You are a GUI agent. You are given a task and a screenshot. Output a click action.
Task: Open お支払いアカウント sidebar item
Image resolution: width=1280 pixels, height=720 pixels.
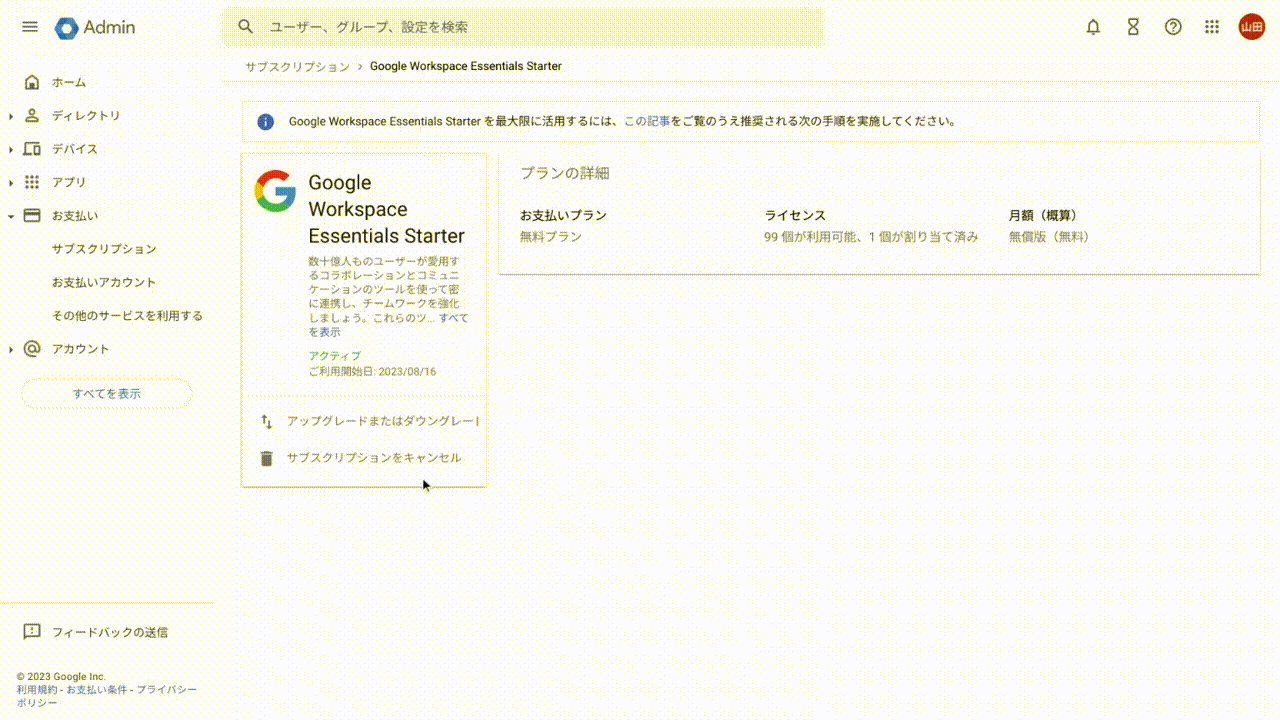pos(104,282)
